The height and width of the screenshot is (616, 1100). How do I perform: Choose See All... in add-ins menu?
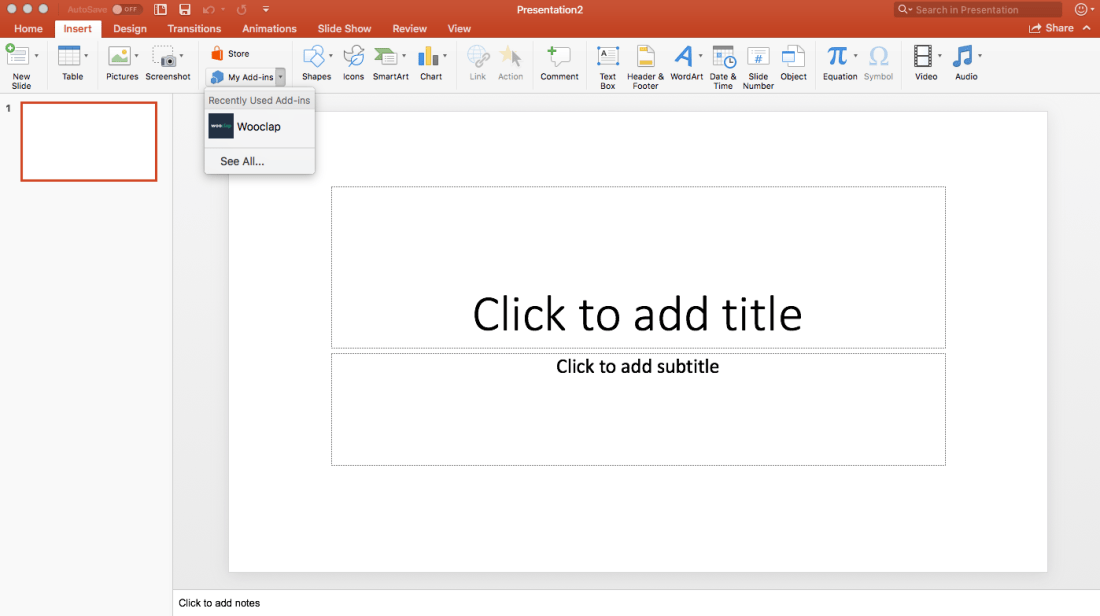click(242, 161)
